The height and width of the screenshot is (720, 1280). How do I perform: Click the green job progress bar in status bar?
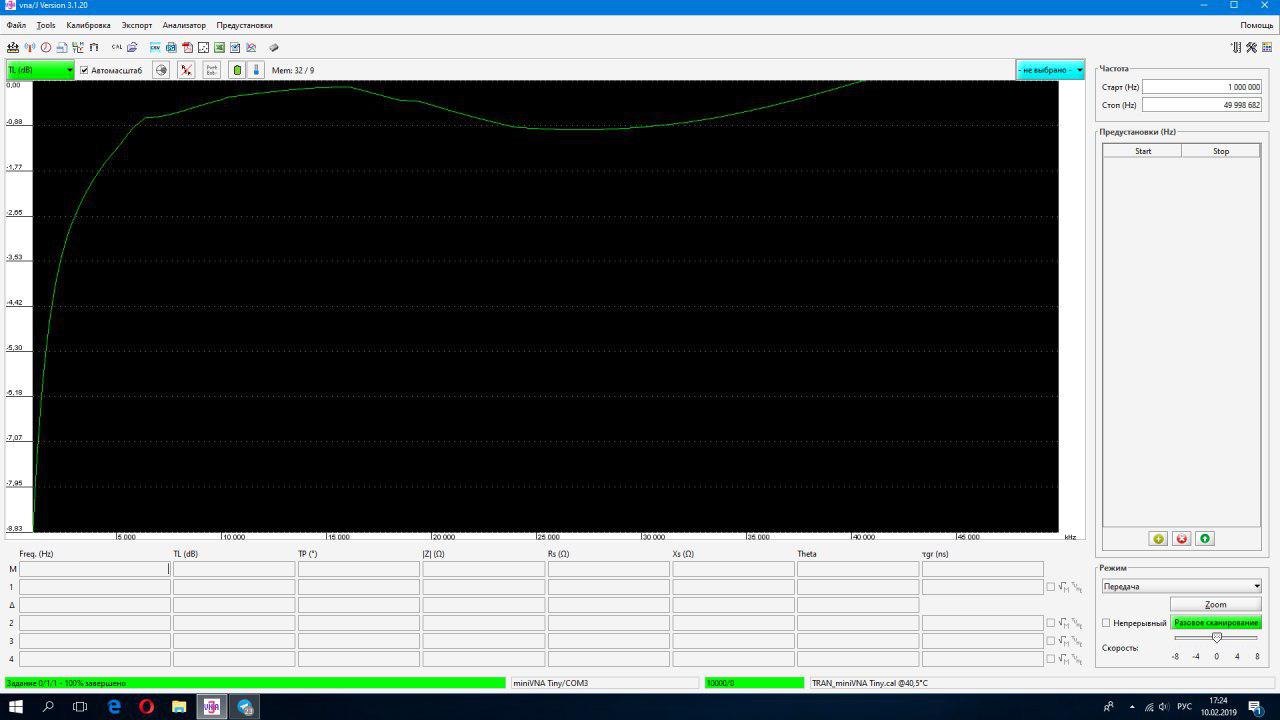(255, 683)
